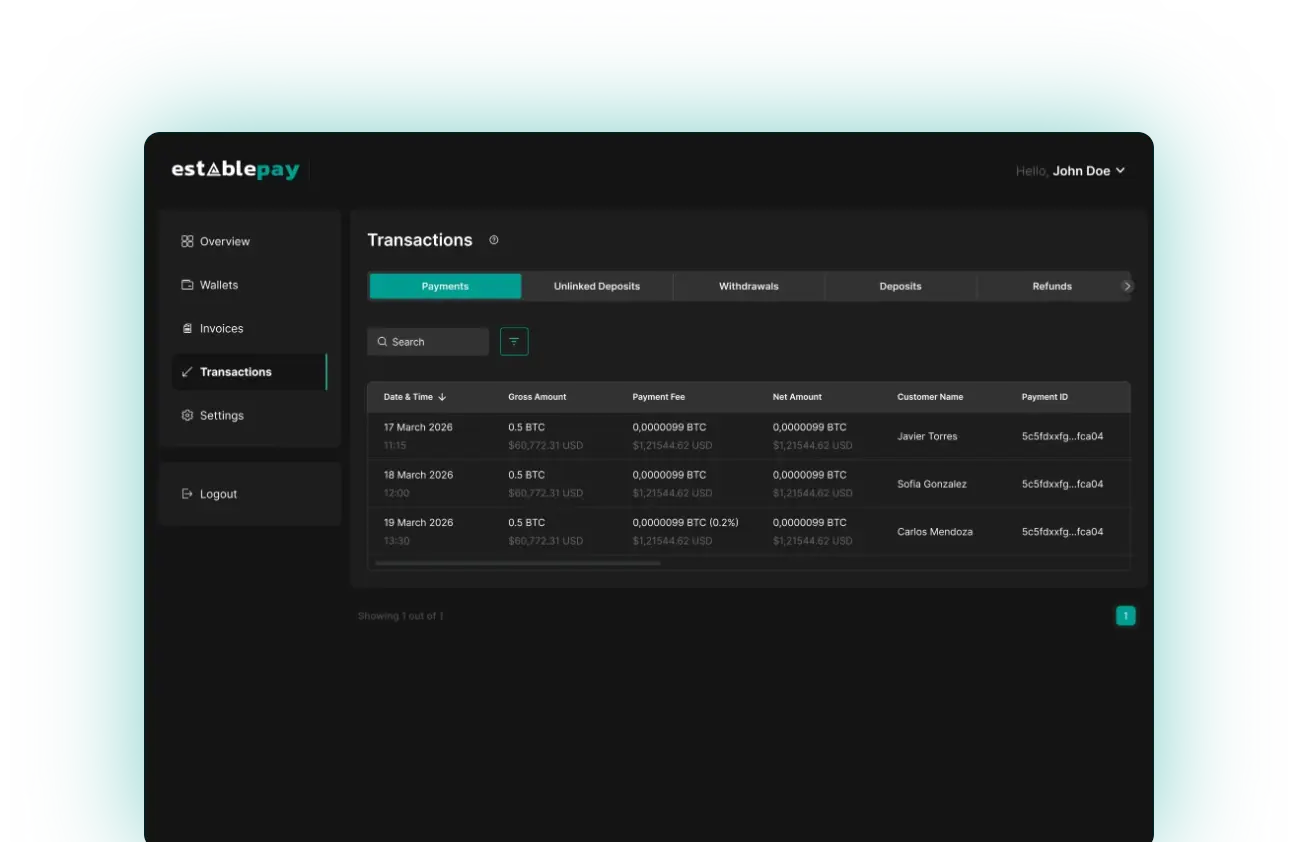
Task: Switch to the Payments tab
Action: (445, 286)
